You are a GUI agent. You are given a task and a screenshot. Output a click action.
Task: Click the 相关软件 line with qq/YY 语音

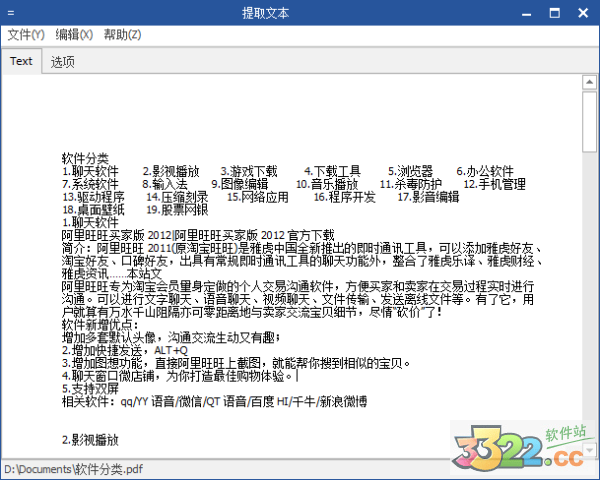tap(214, 402)
